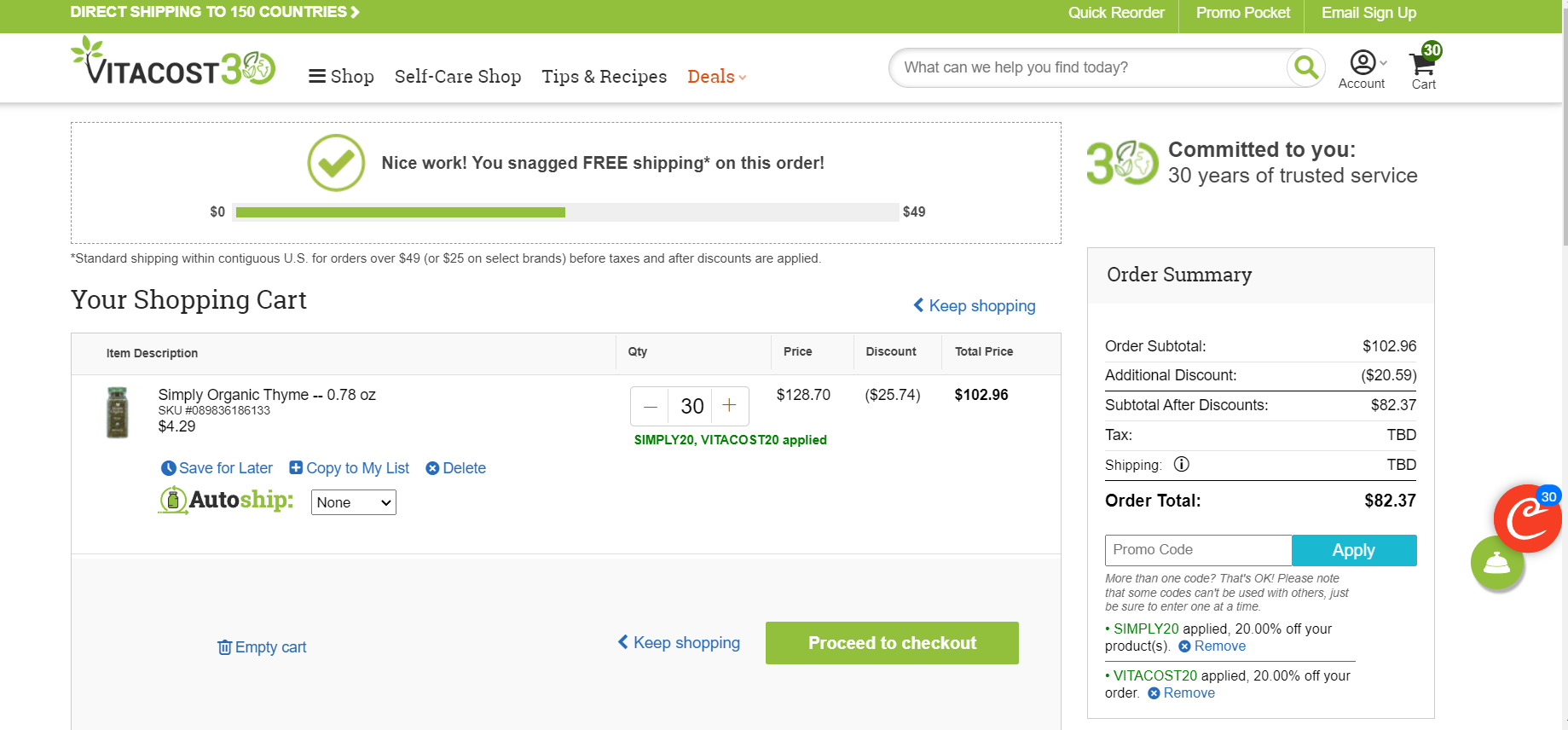
Task: Click the Promo Code input field
Action: pyautogui.click(x=1199, y=550)
